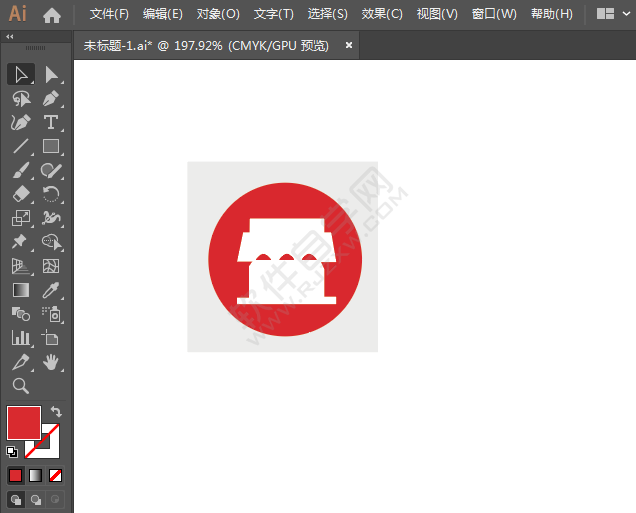
Task: Select the Pen tool
Action: [51, 98]
